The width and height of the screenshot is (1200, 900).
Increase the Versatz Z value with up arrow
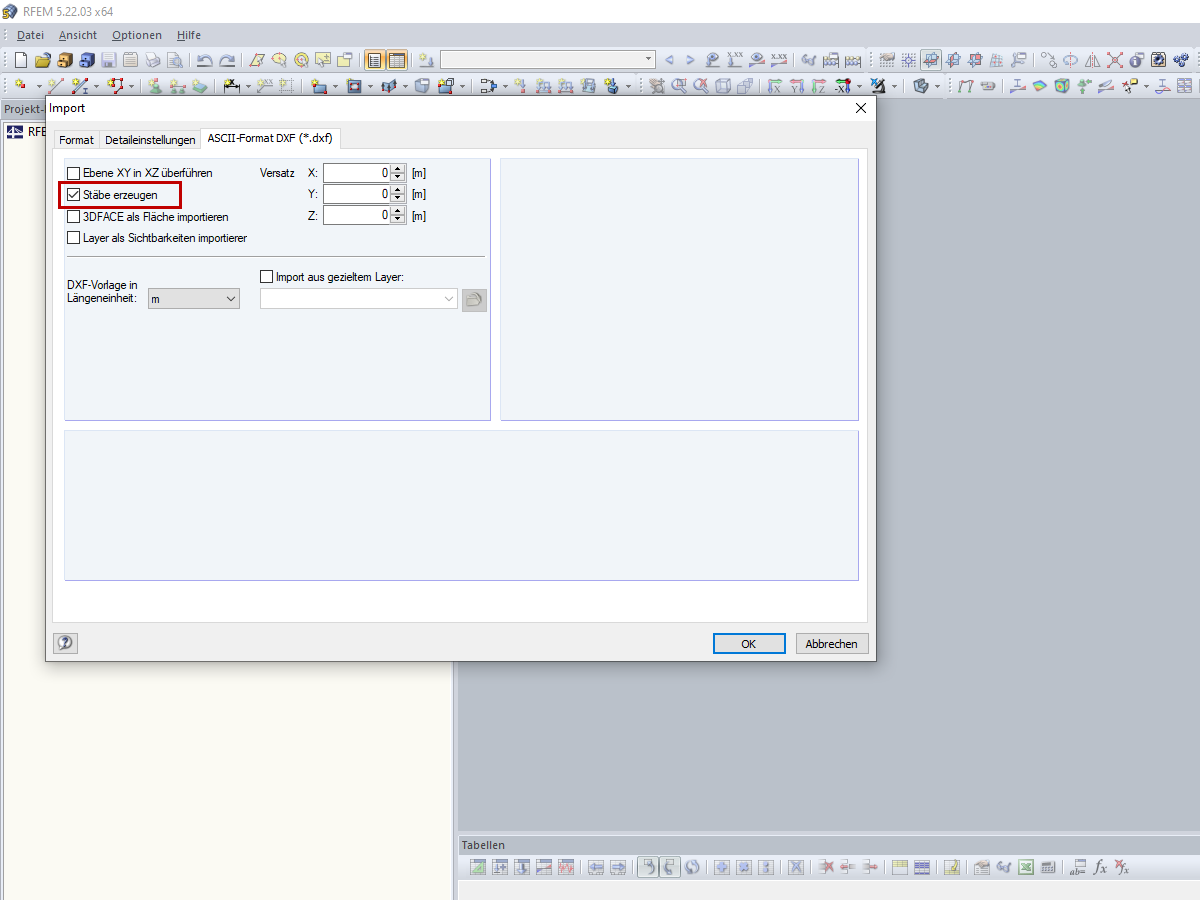click(x=398, y=210)
